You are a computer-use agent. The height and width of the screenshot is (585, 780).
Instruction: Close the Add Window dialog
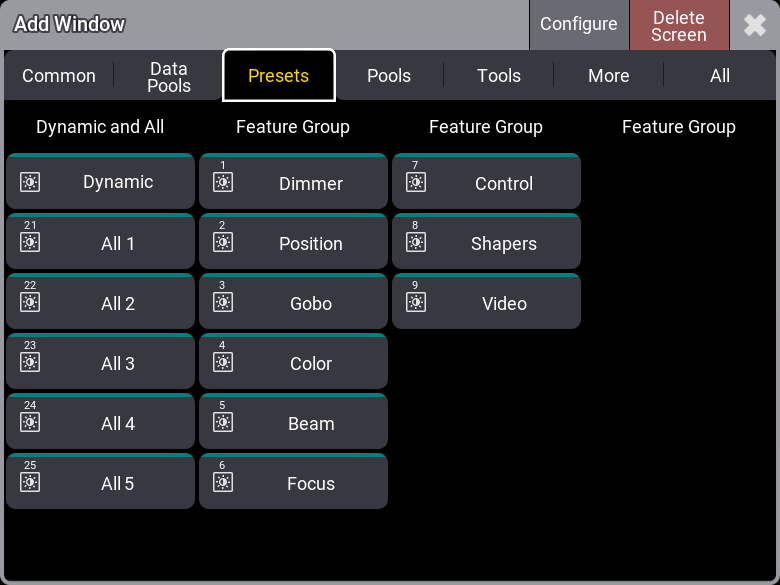[x=755, y=25]
